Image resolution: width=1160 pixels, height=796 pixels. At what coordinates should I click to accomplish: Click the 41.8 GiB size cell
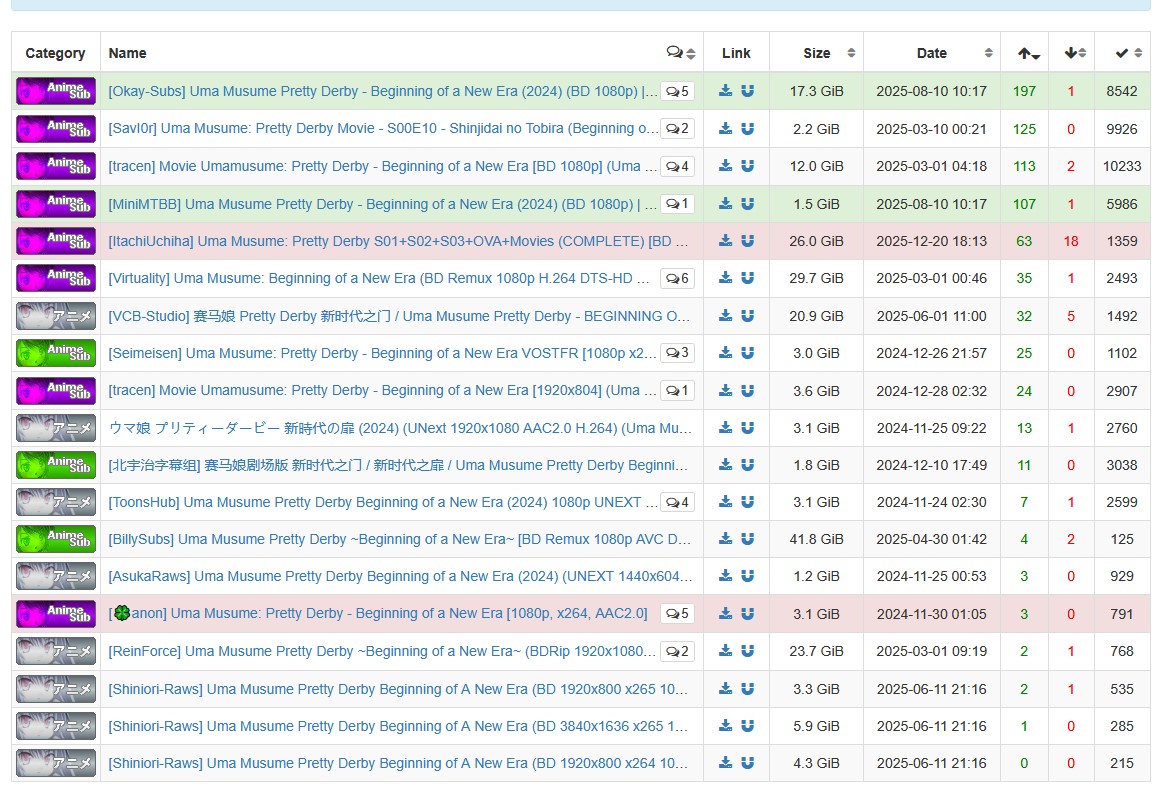click(x=817, y=539)
